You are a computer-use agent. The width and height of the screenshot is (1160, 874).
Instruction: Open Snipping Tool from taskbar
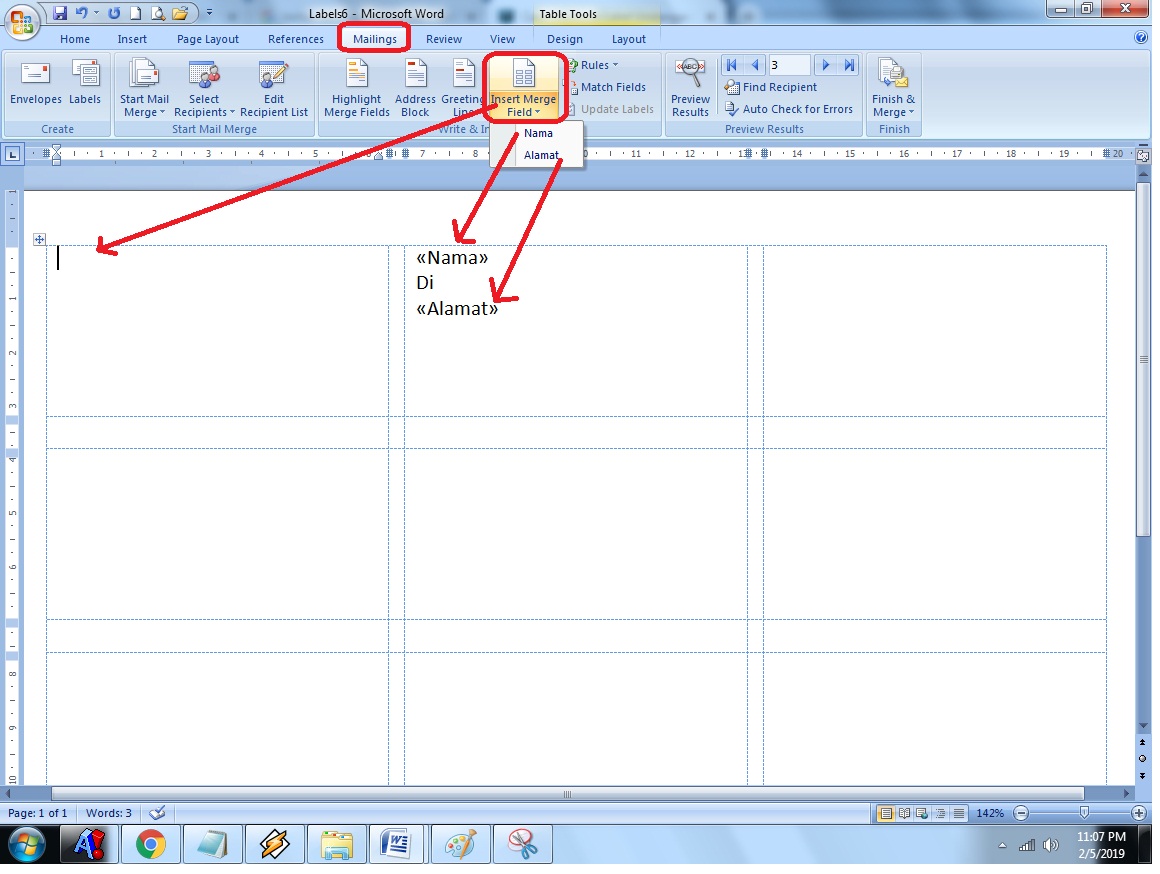tap(523, 844)
